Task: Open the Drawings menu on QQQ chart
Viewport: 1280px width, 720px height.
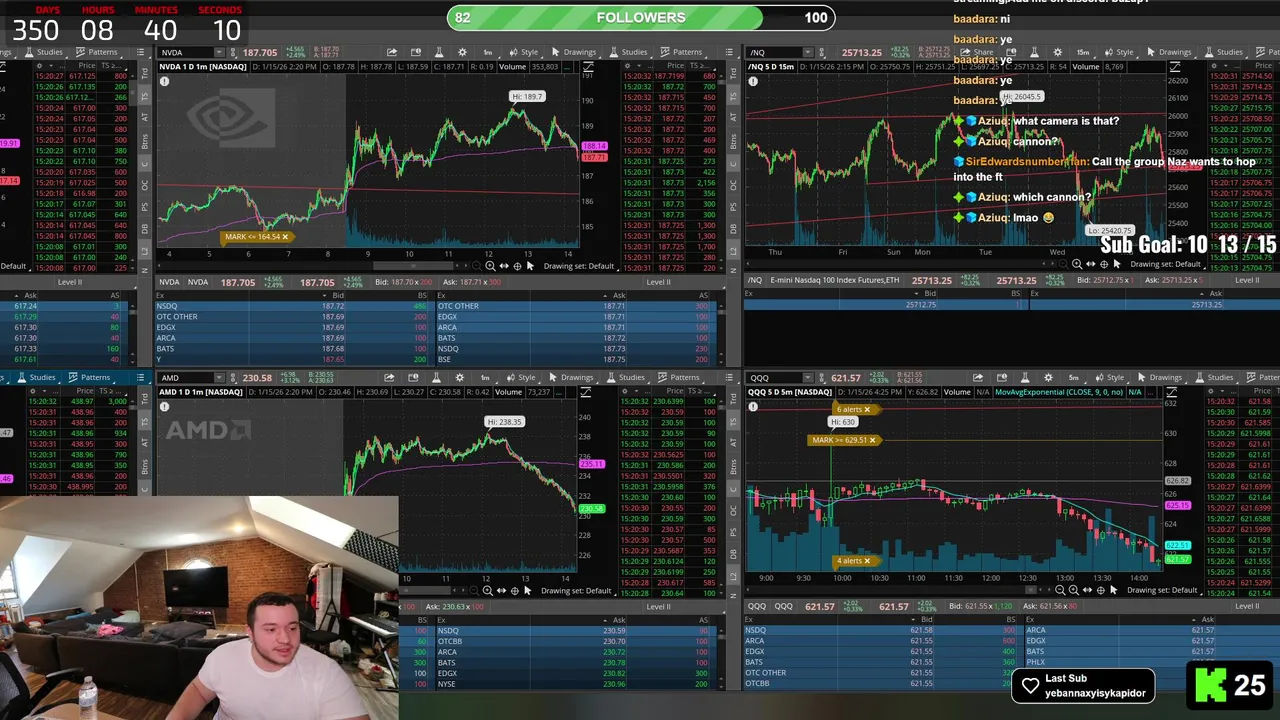Action: tap(1158, 377)
